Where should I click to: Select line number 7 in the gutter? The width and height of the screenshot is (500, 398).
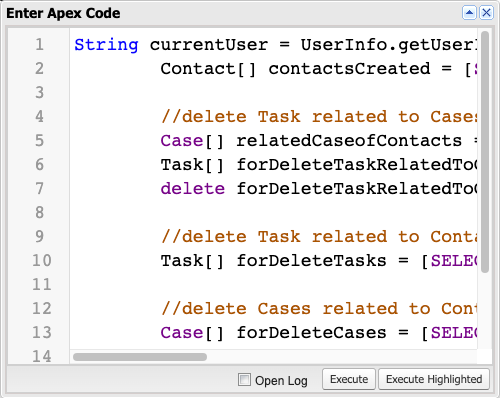click(x=40, y=188)
